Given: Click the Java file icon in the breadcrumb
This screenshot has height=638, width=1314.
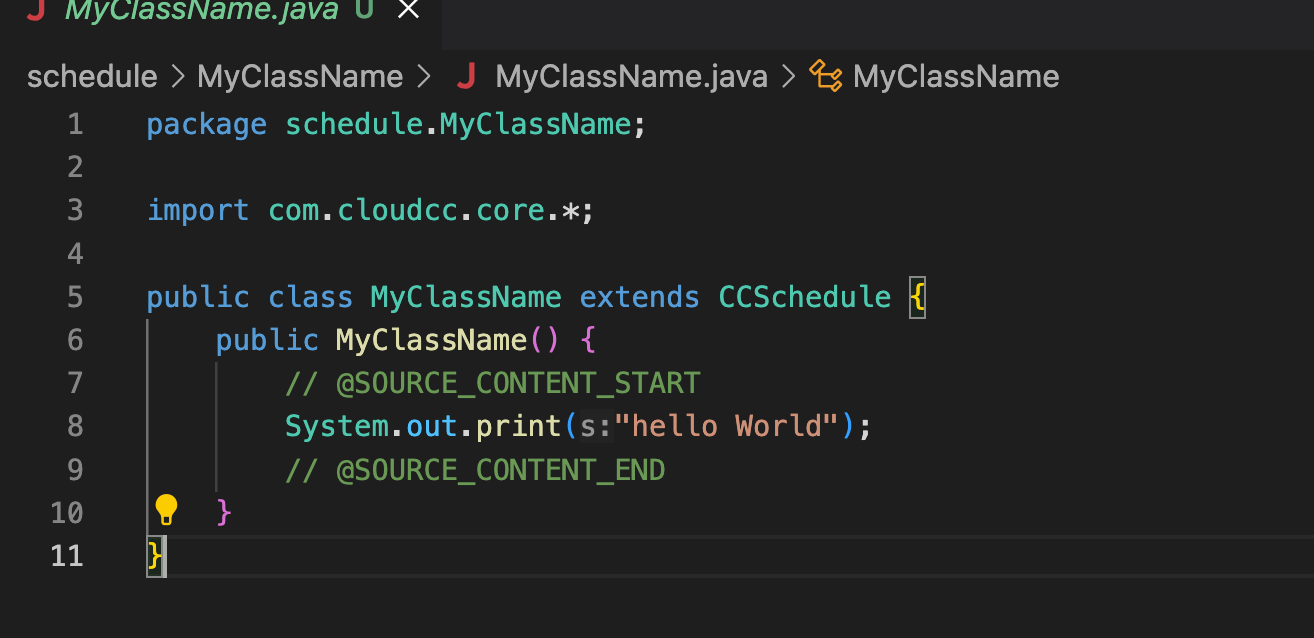Looking at the screenshot, I should point(466,77).
